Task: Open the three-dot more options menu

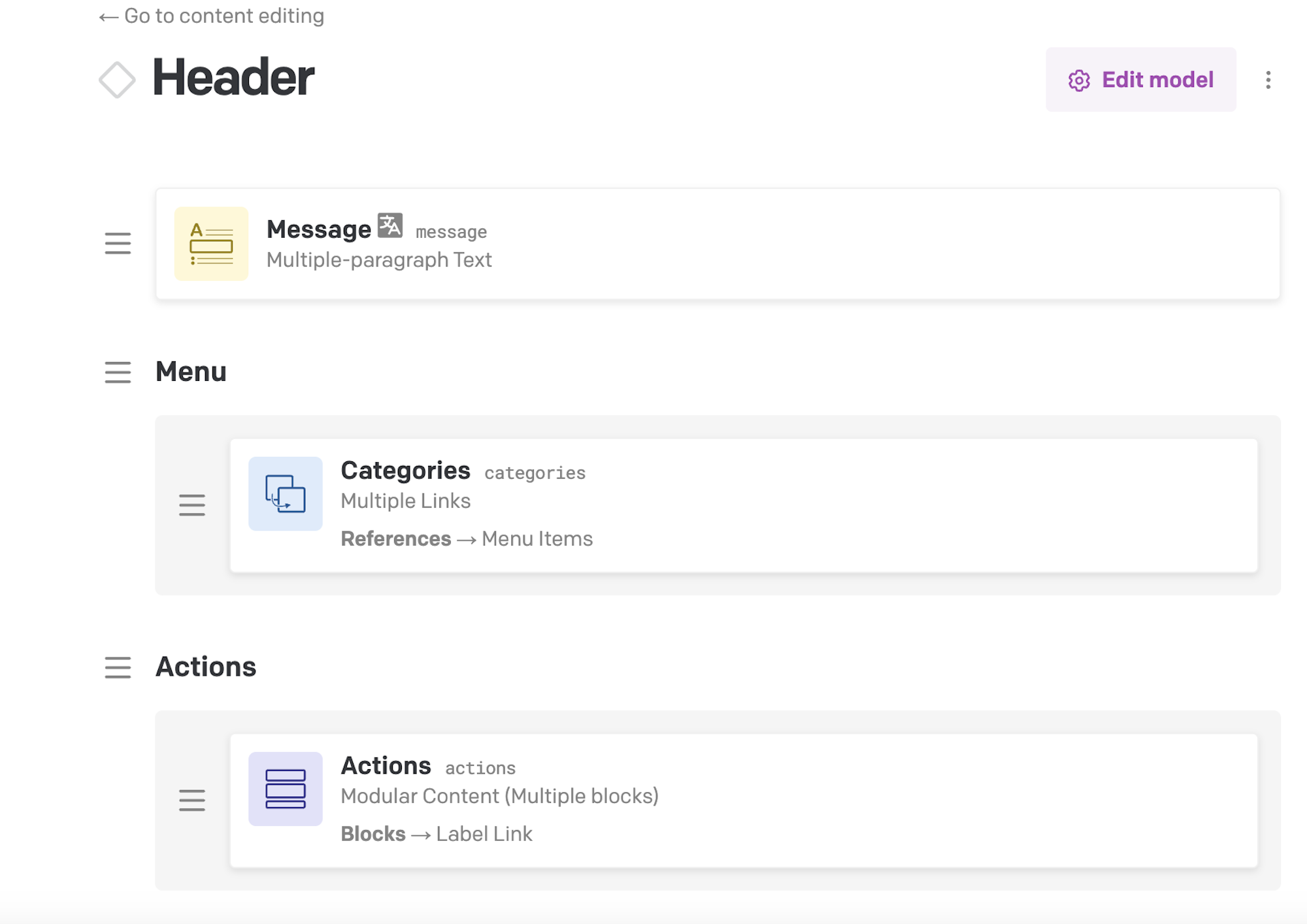Action: 1268,80
